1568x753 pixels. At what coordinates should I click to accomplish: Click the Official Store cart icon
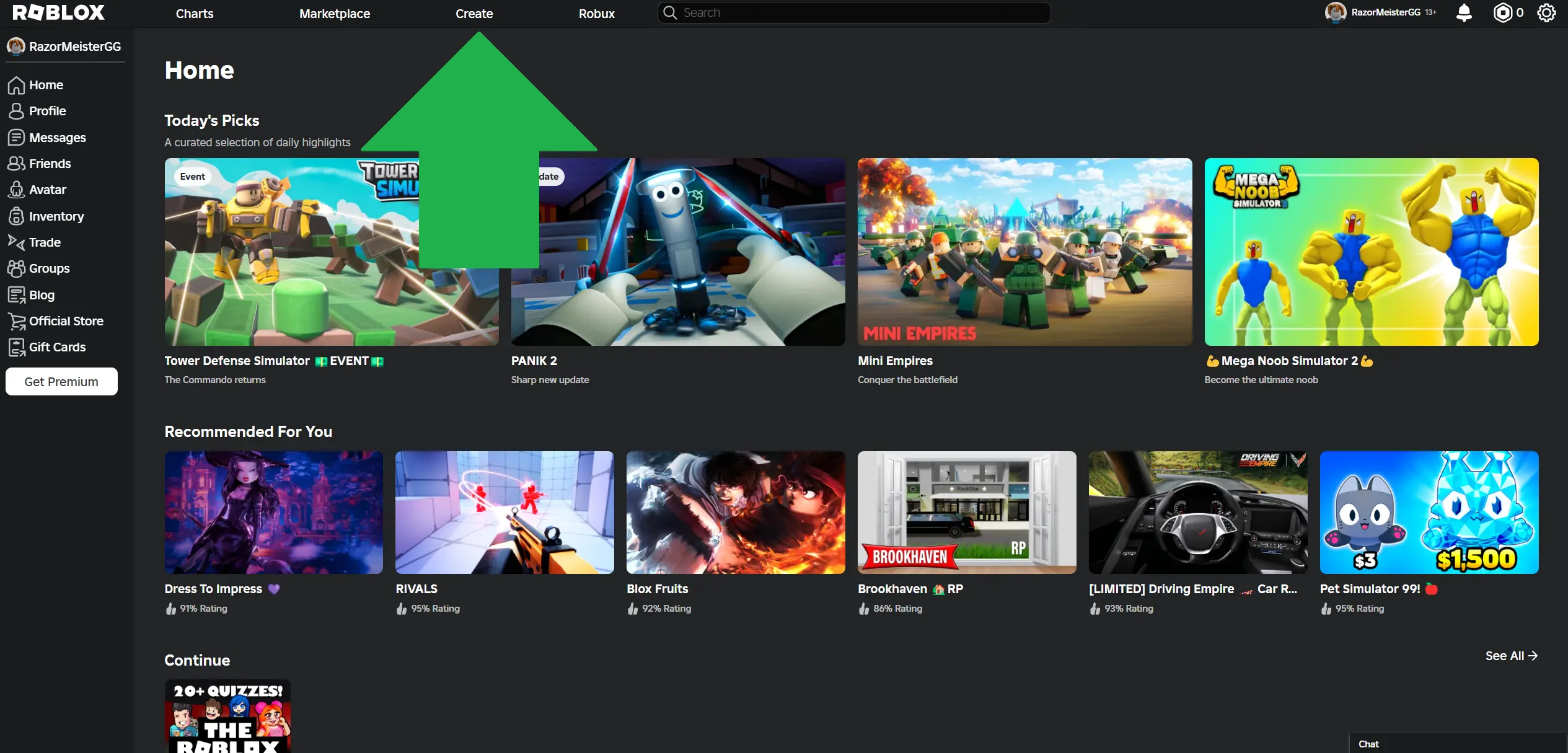click(x=17, y=321)
